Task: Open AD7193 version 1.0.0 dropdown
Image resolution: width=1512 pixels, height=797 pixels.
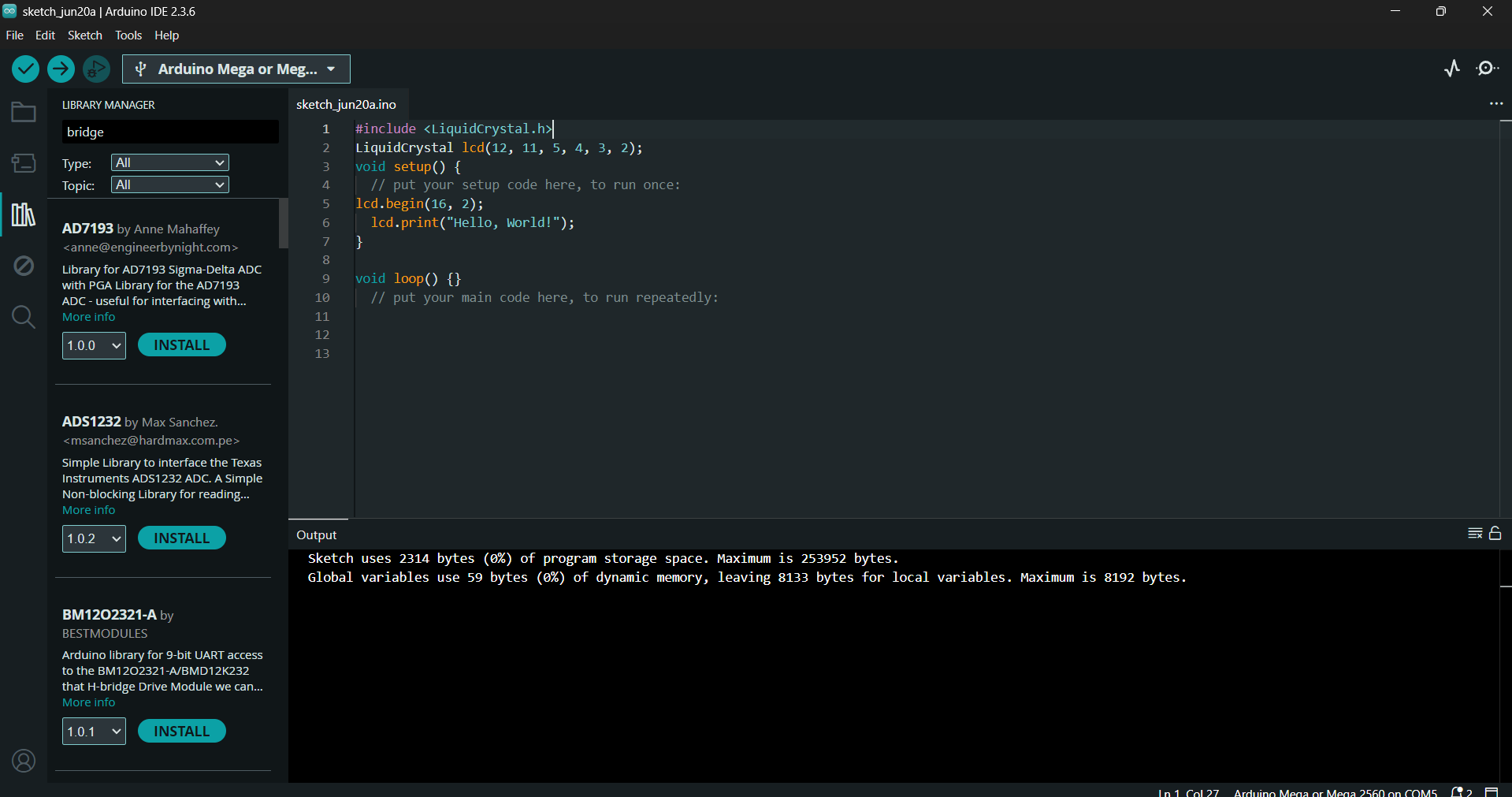Action: (x=94, y=345)
